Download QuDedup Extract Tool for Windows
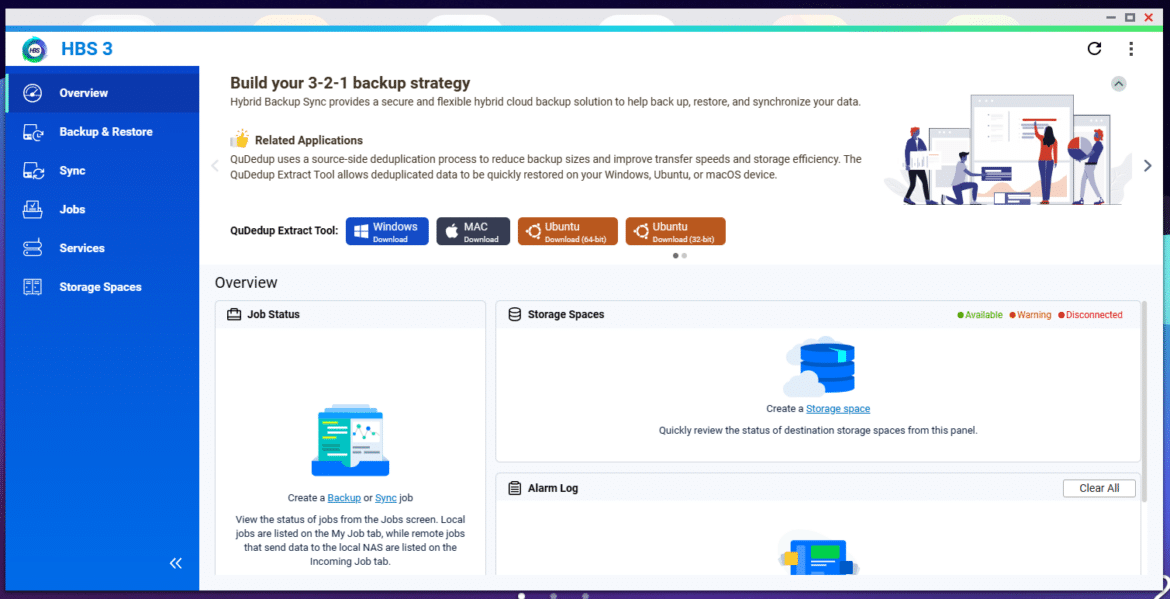Screen dimensions: 1170x599 pyautogui.click(x=387, y=231)
